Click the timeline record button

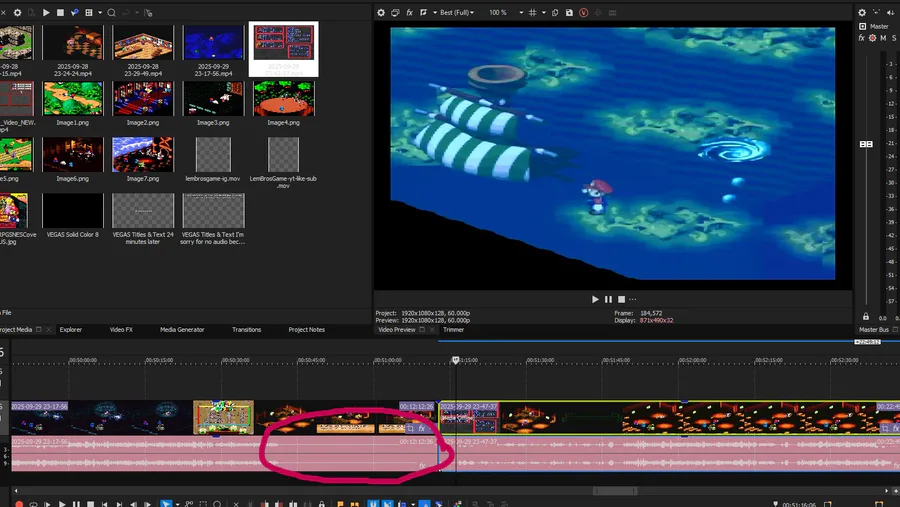(x=19, y=504)
